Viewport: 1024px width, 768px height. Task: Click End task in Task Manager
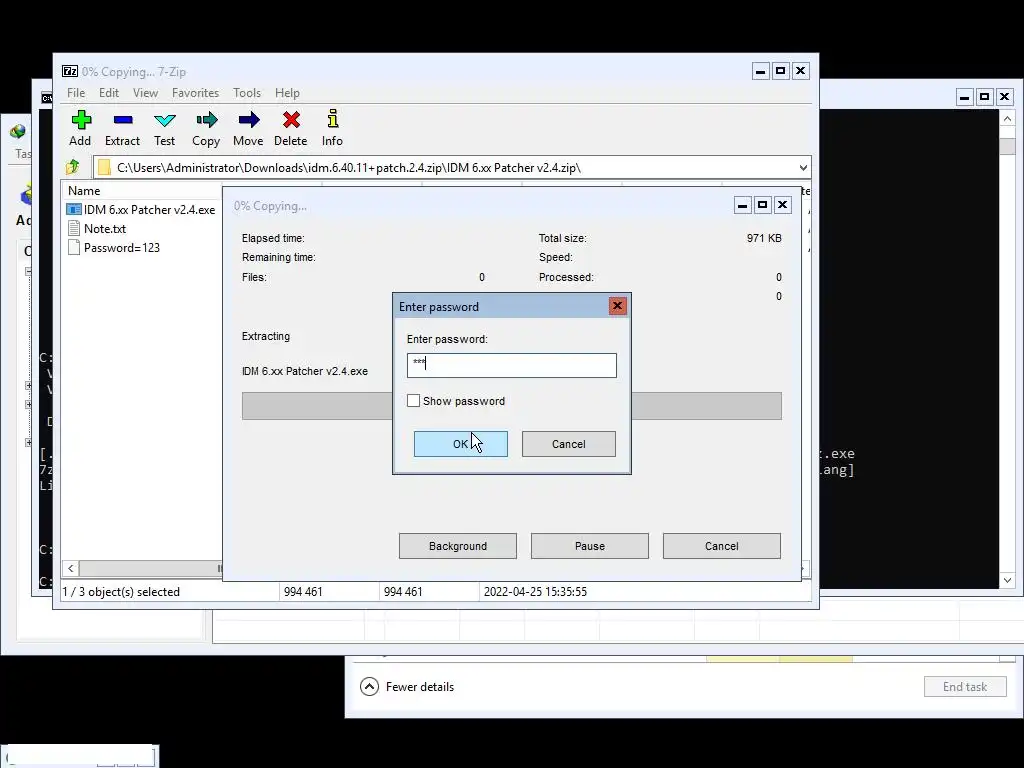point(965,686)
